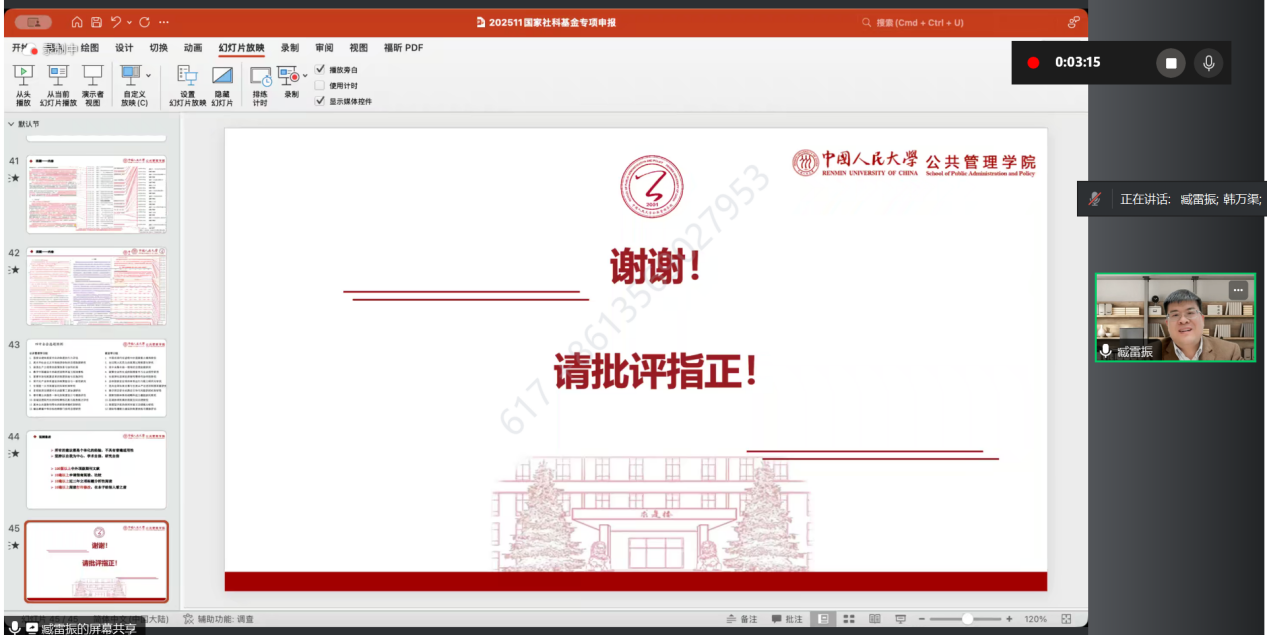The width and height of the screenshot is (1267, 635).
Task: Stop the screen recording
Action: tap(1170, 63)
